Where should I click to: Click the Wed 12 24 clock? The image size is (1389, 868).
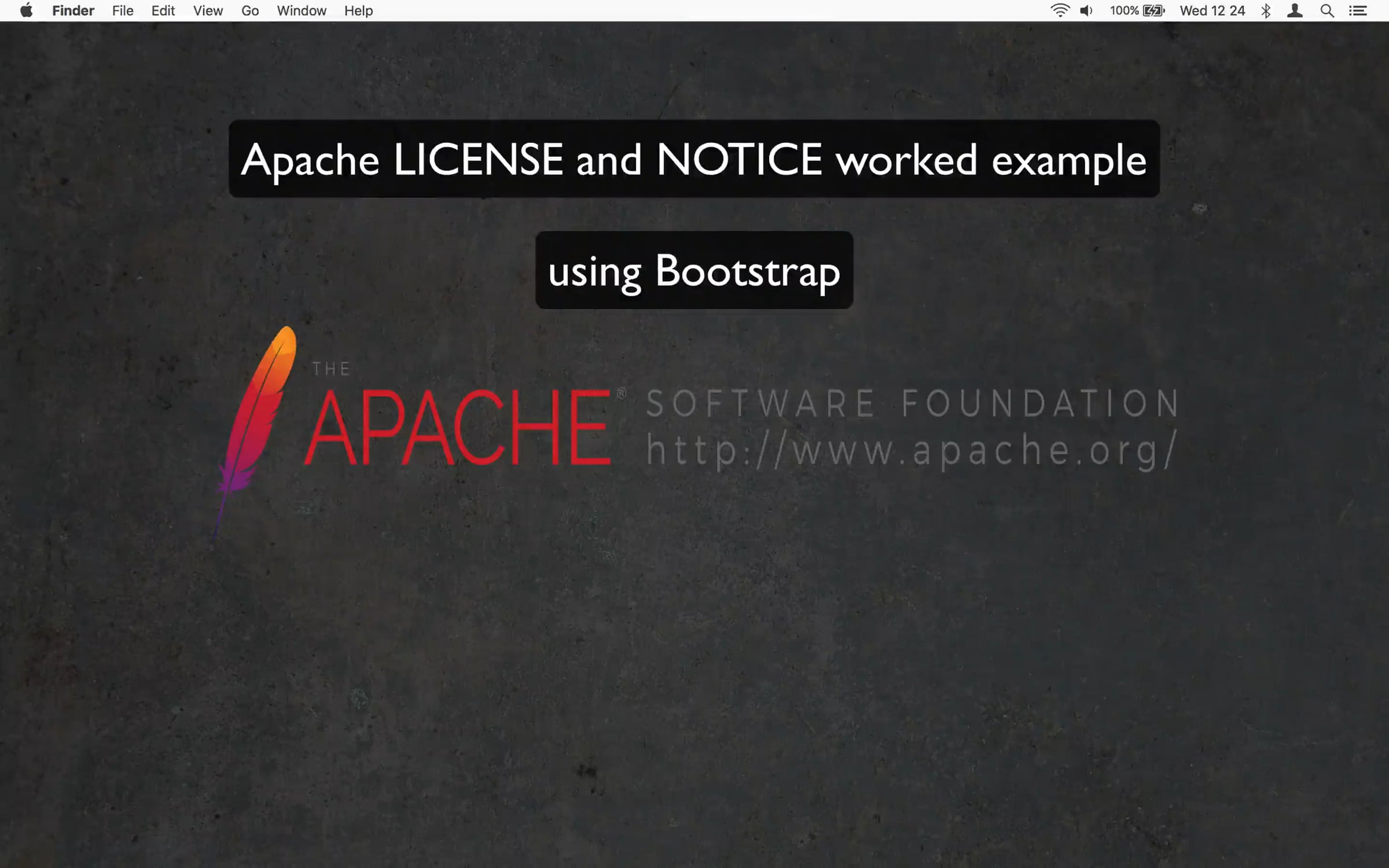1212,10
